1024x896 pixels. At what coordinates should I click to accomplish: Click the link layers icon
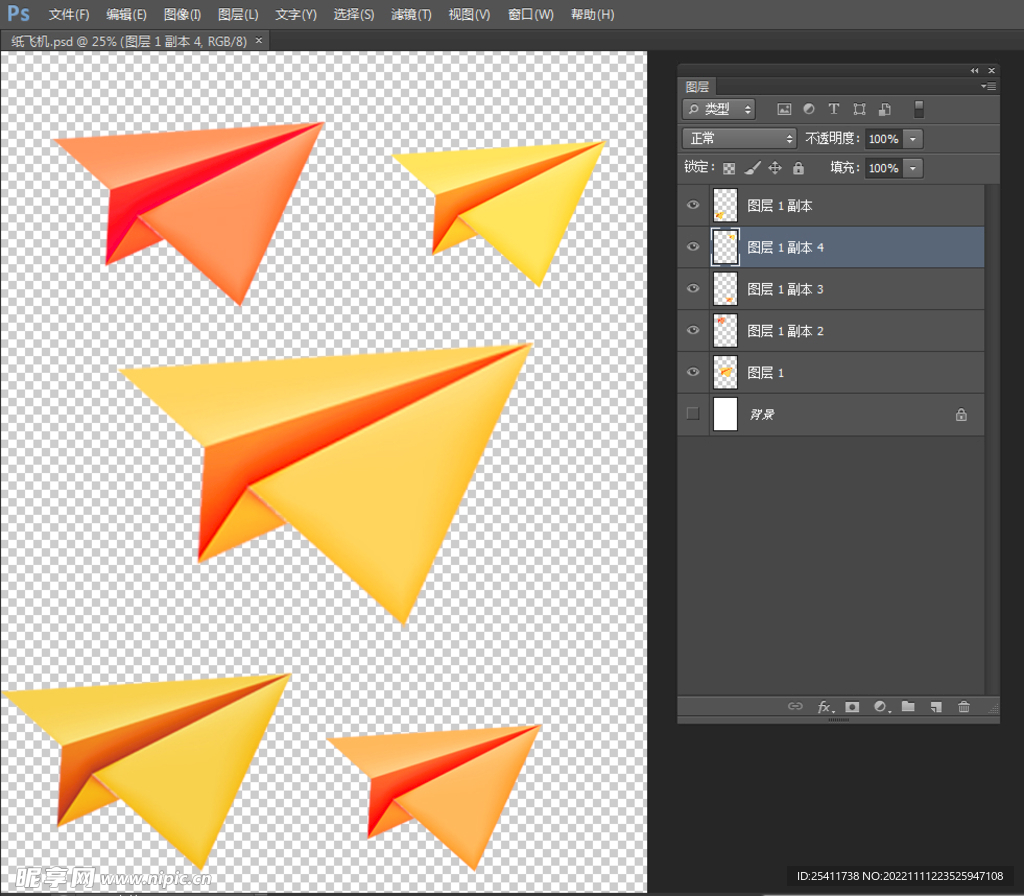tap(795, 707)
